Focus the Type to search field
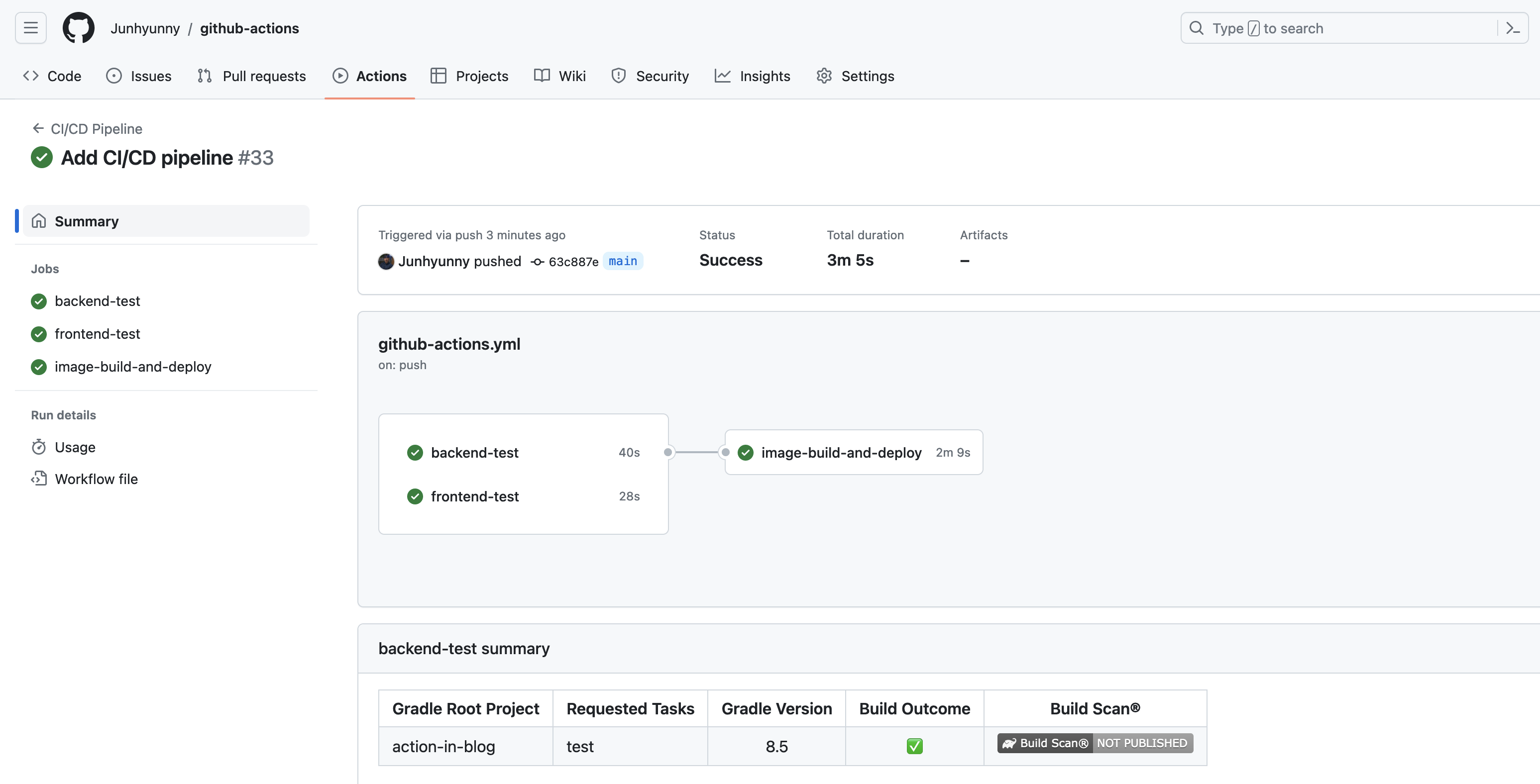This screenshot has height=784, width=1540. tap(1339, 28)
